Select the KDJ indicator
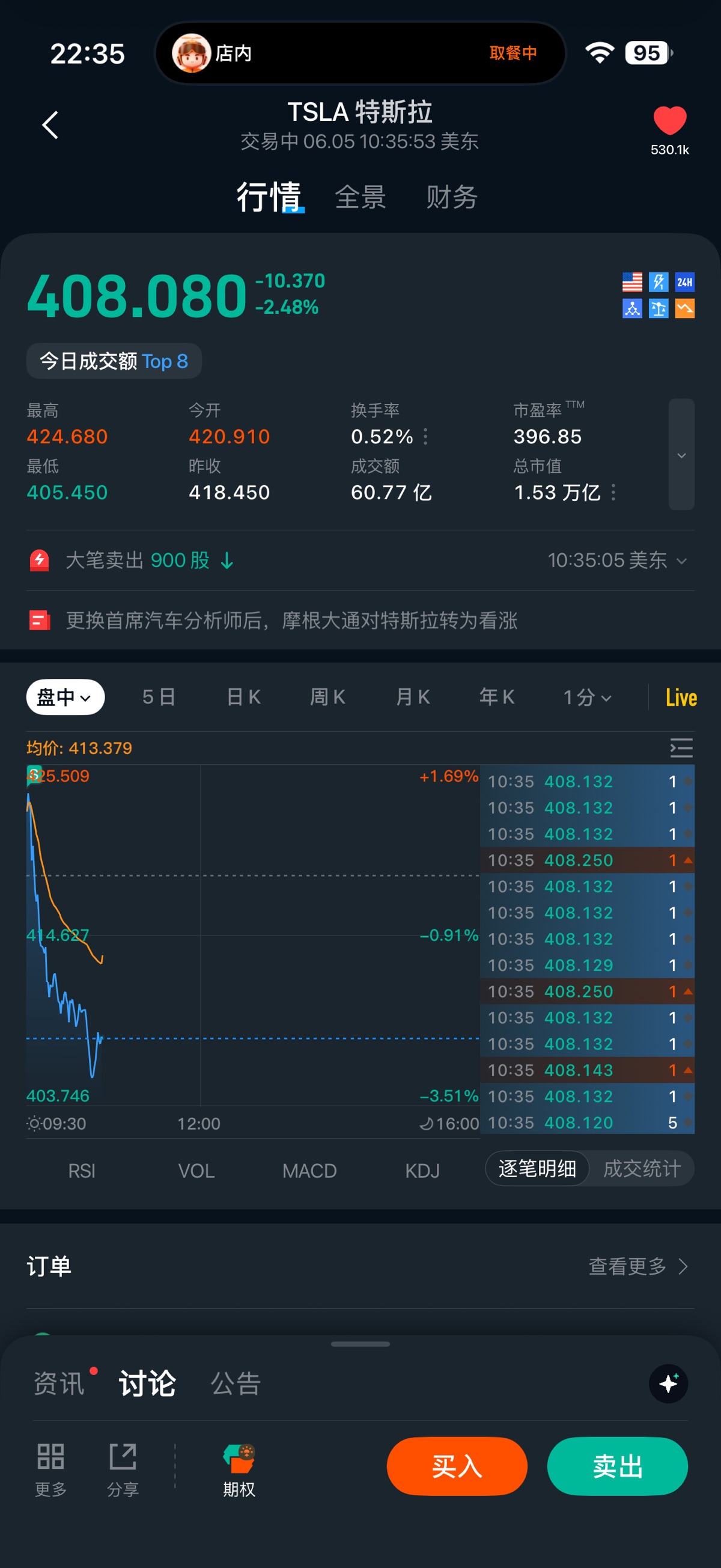The image size is (721, 1568). 422,1171
